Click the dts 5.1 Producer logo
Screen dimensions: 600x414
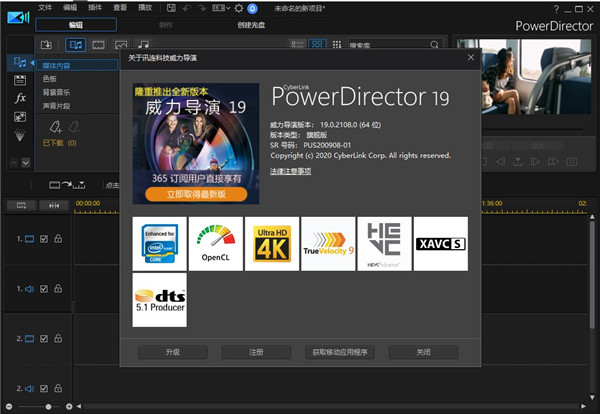(160, 298)
